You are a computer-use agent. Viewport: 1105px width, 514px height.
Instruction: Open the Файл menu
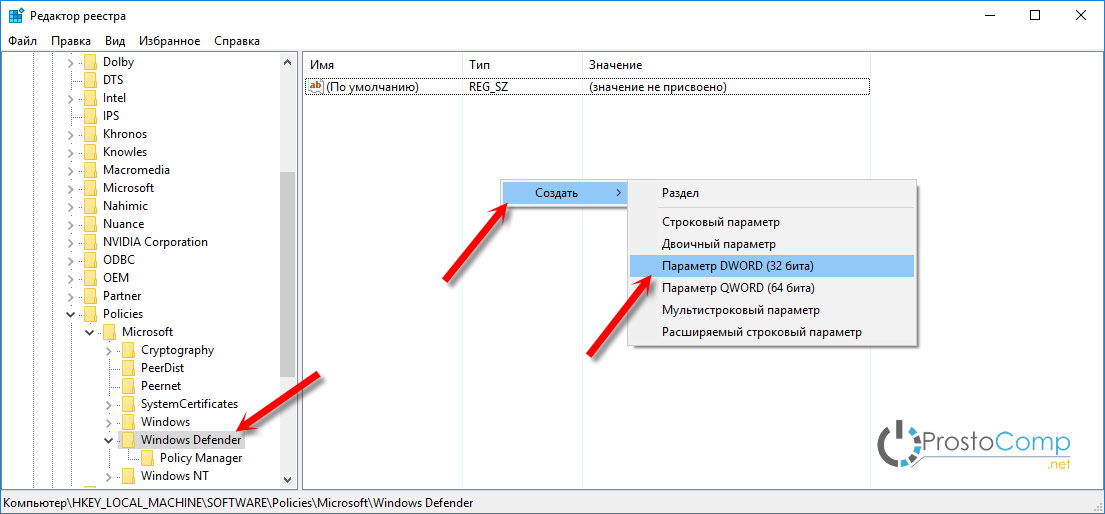point(23,41)
